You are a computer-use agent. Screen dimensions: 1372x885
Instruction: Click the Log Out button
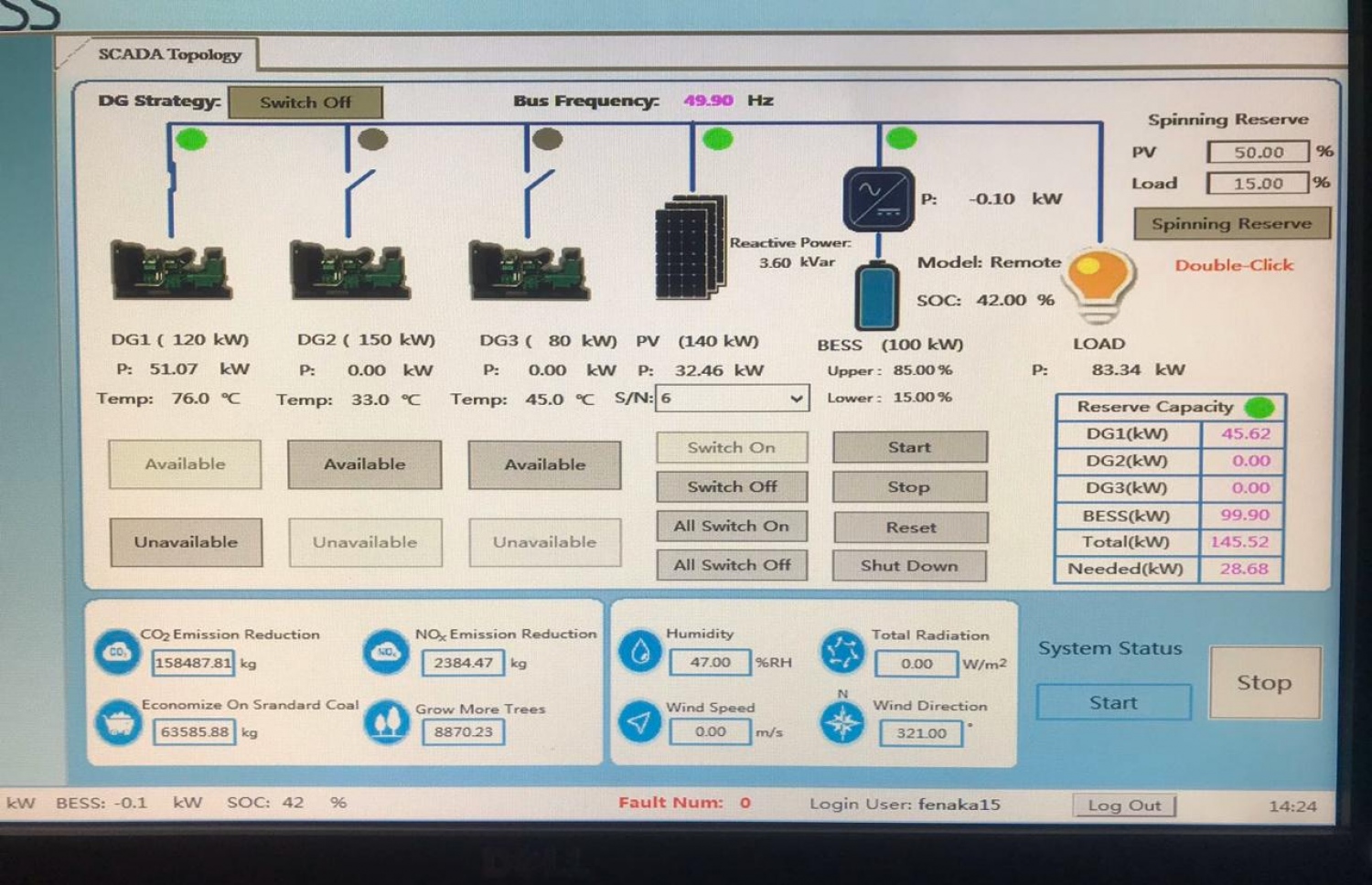click(x=1123, y=805)
